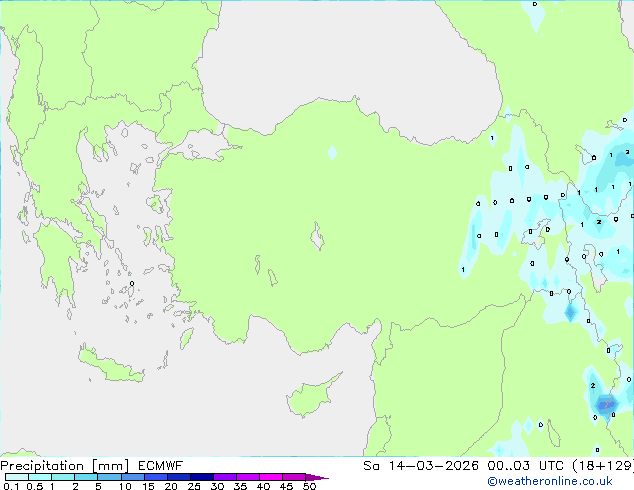Click the 30–35 mm purple legend swatch
The height and width of the screenshot is (490, 634).
(x=224, y=477)
